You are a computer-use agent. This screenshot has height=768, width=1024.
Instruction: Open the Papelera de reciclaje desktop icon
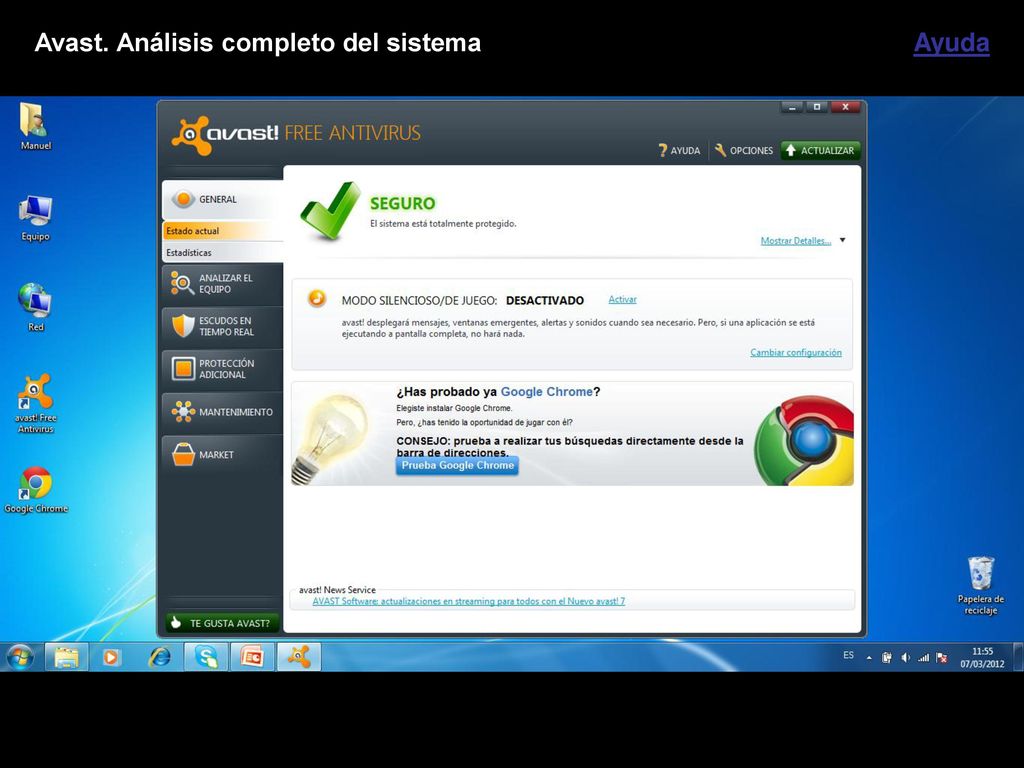tap(980, 585)
